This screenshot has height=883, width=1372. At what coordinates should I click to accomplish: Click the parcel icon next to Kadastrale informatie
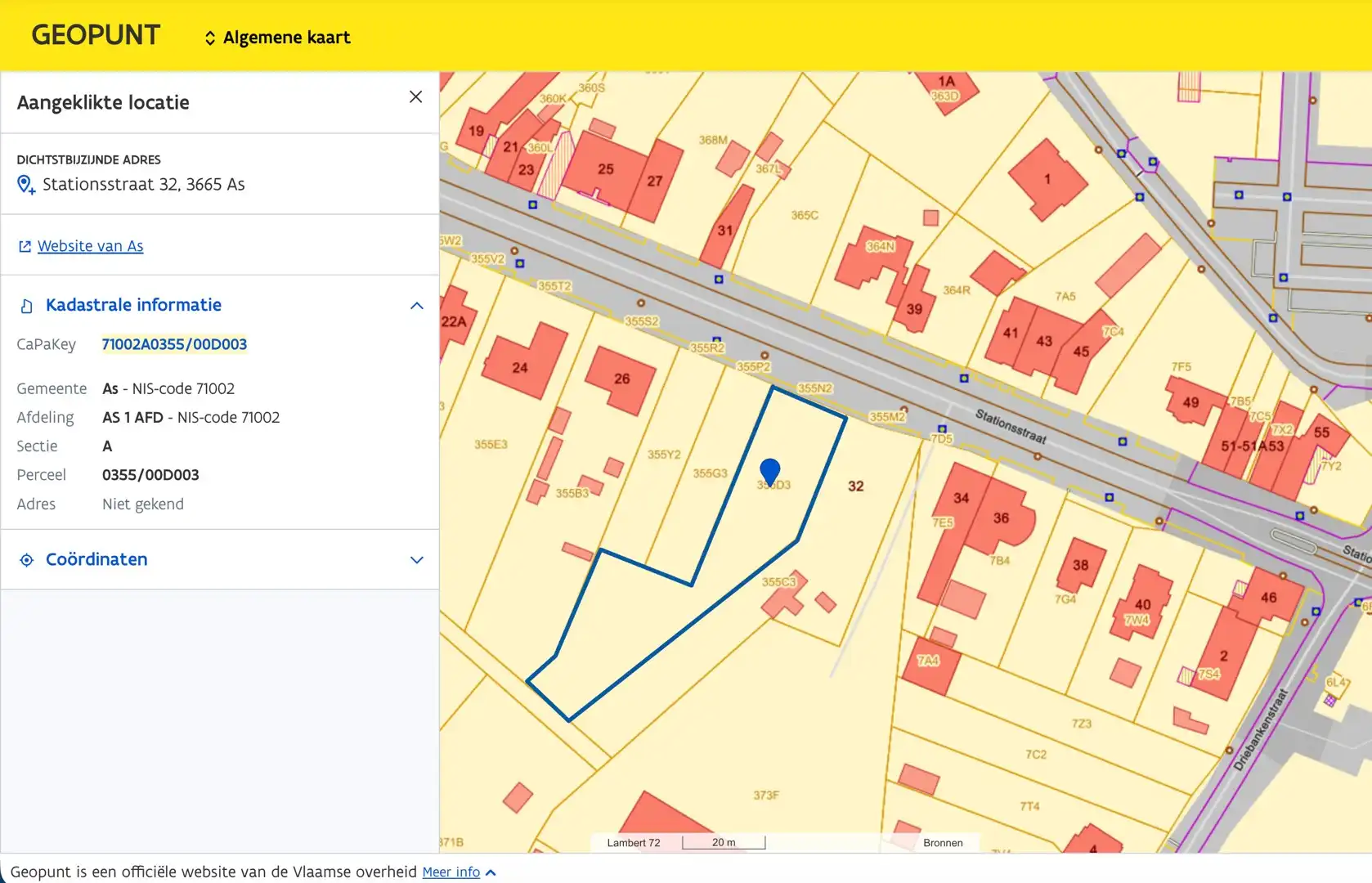[x=27, y=306]
